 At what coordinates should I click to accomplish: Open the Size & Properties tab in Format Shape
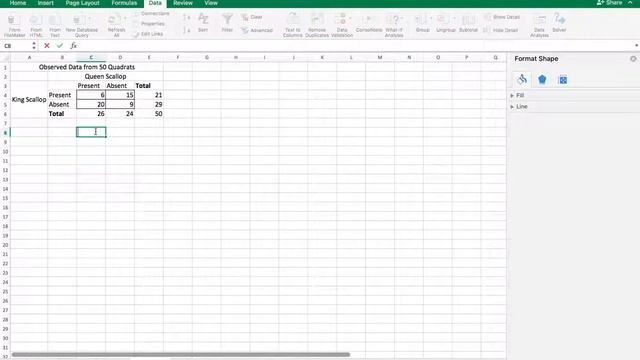tap(562, 80)
